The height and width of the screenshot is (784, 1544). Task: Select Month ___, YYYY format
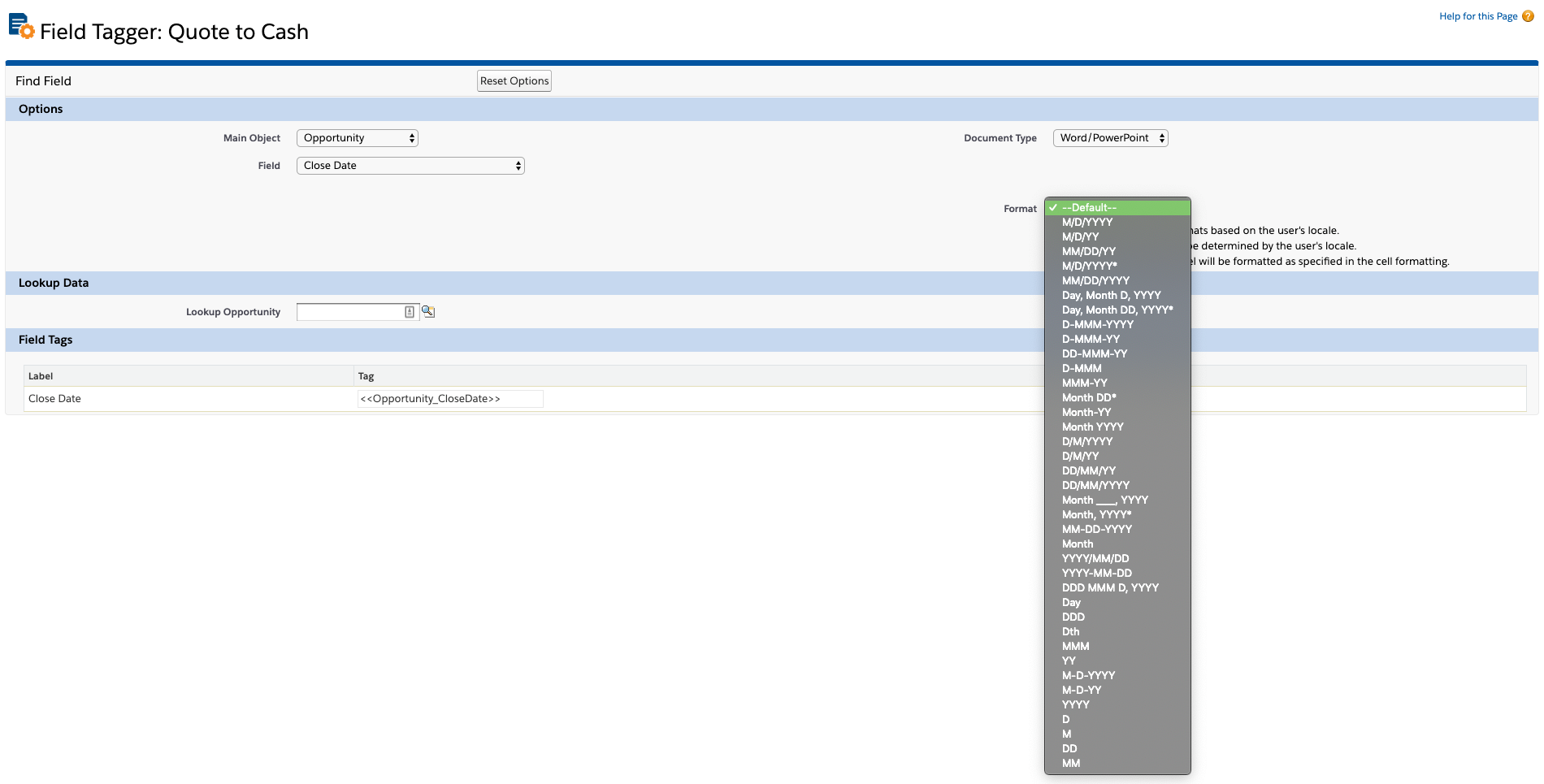pyautogui.click(x=1117, y=500)
